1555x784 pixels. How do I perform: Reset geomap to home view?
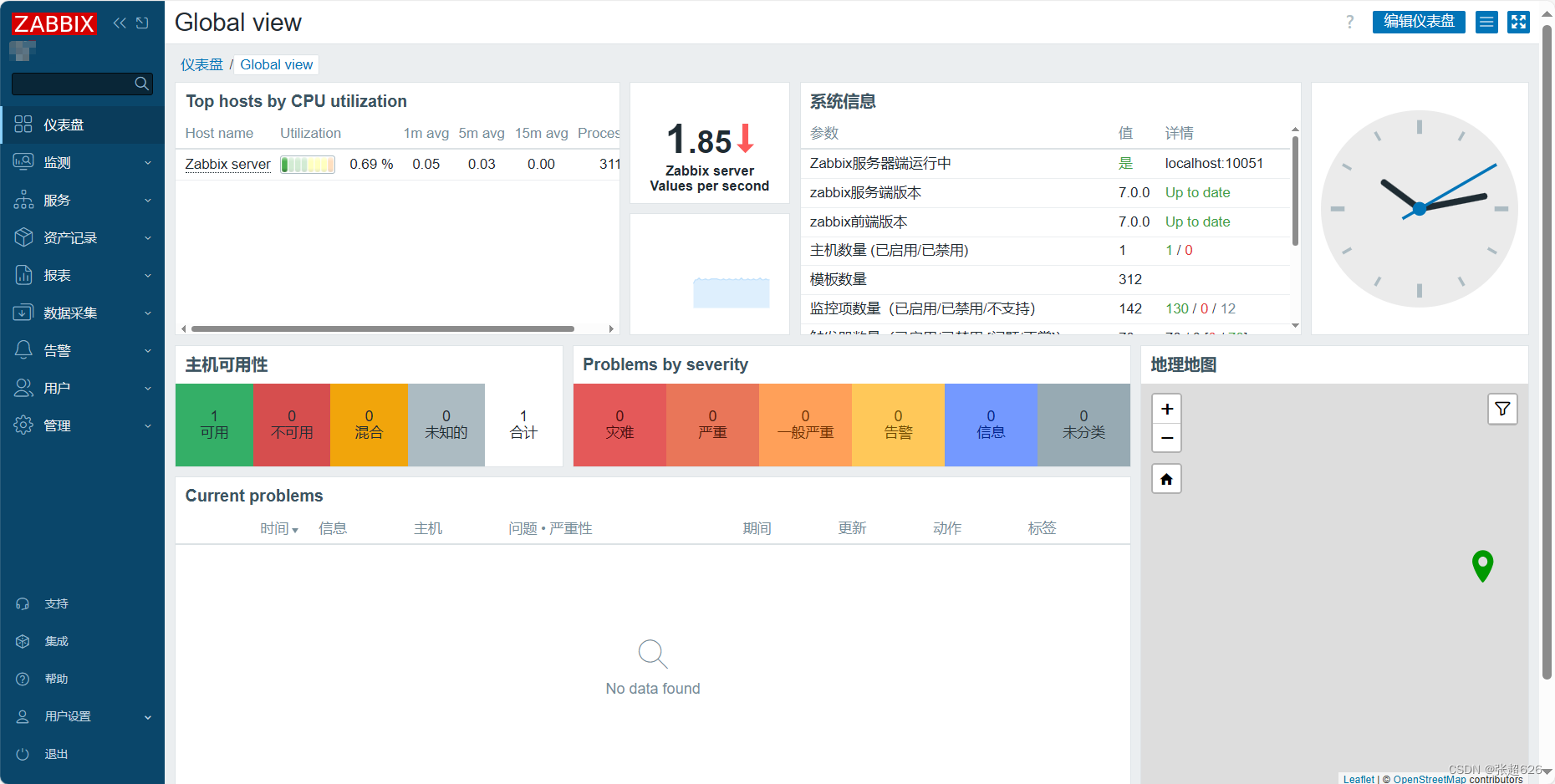pyautogui.click(x=1167, y=479)
